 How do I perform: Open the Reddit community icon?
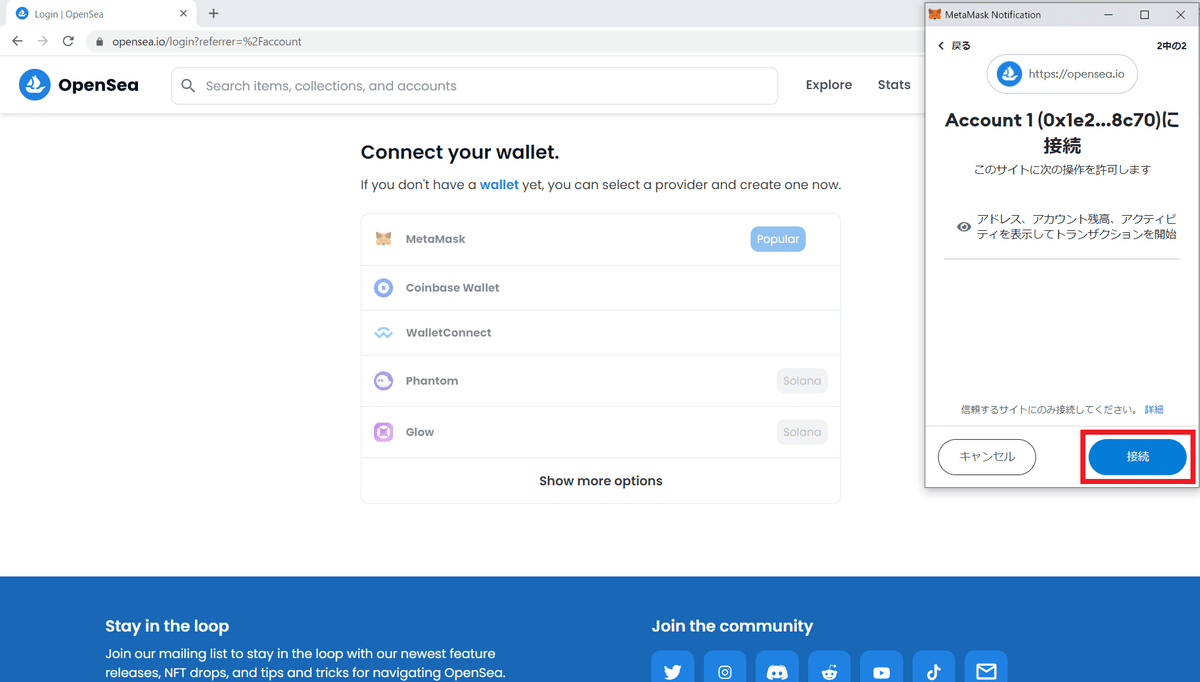pyautogui.click(x=829, y=671)
